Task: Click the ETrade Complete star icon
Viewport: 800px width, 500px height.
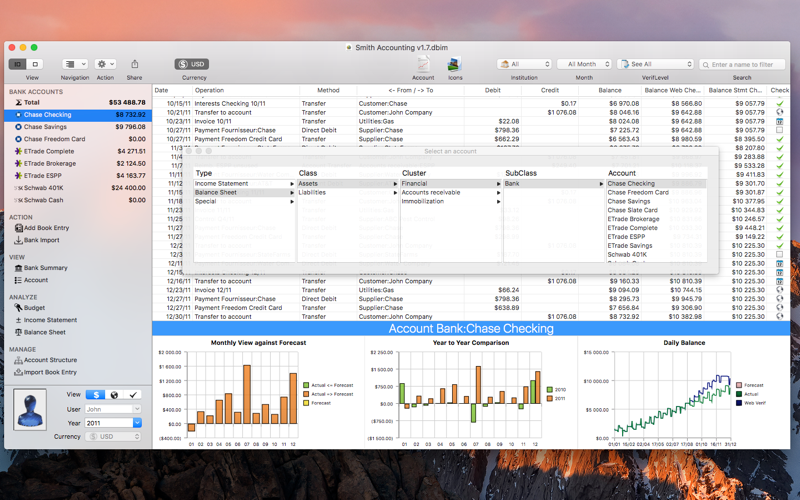Action: [18, 152]
